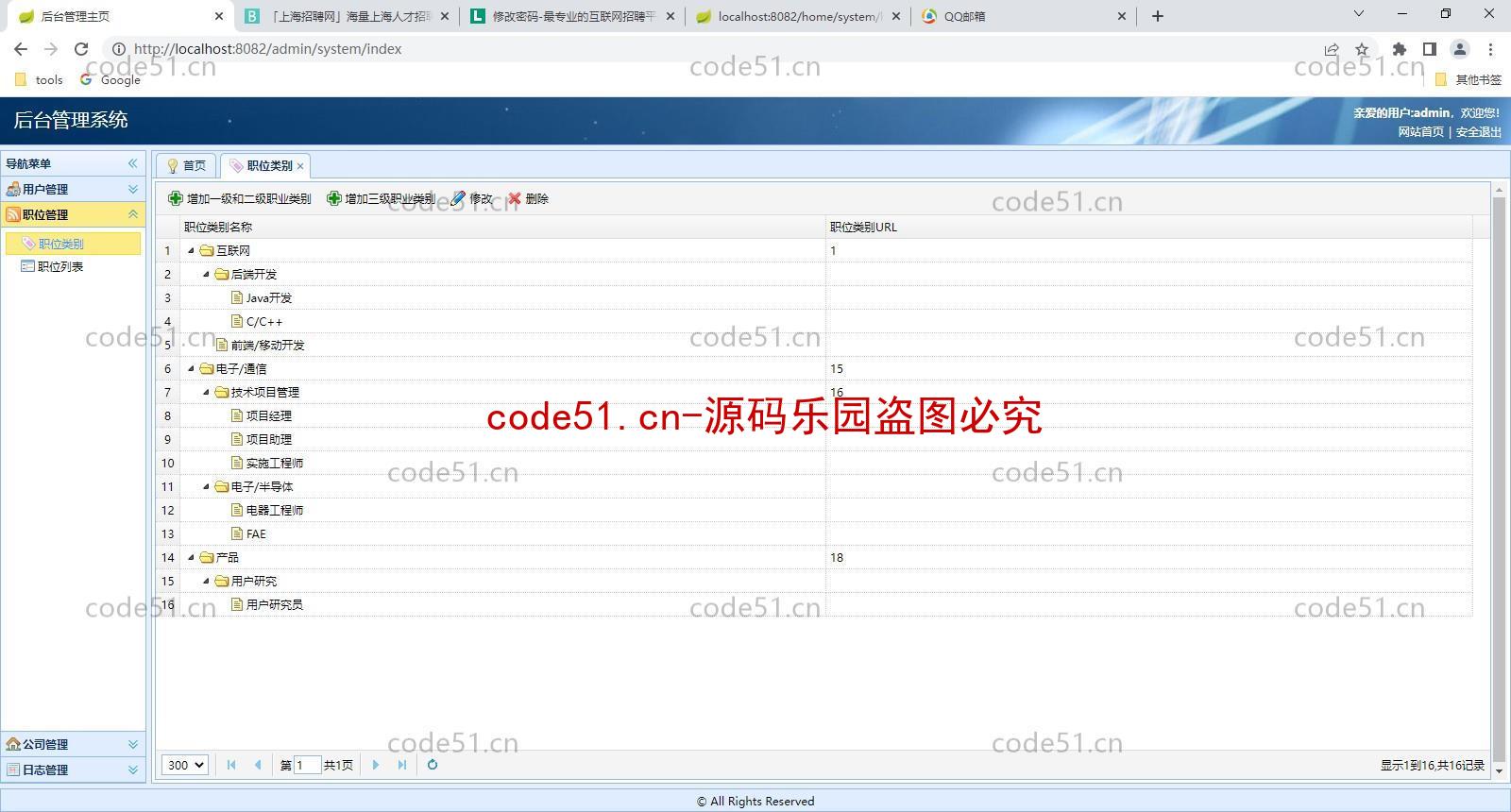Go to next page pagination button
Screen dimensions: 1511x812
tap(376, 765)
